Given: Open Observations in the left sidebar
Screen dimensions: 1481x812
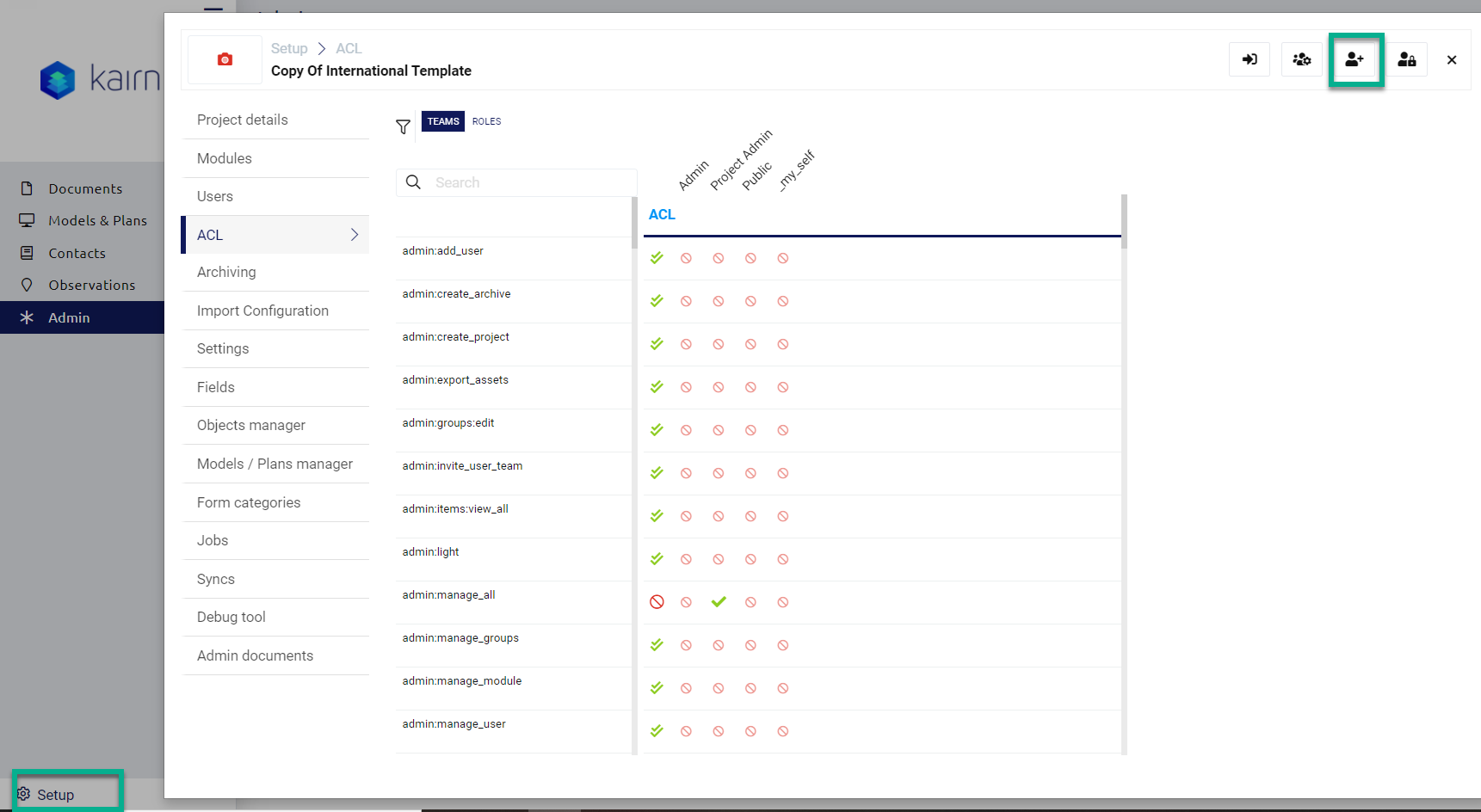Looking at the screenshot, I should pos(91,285).
